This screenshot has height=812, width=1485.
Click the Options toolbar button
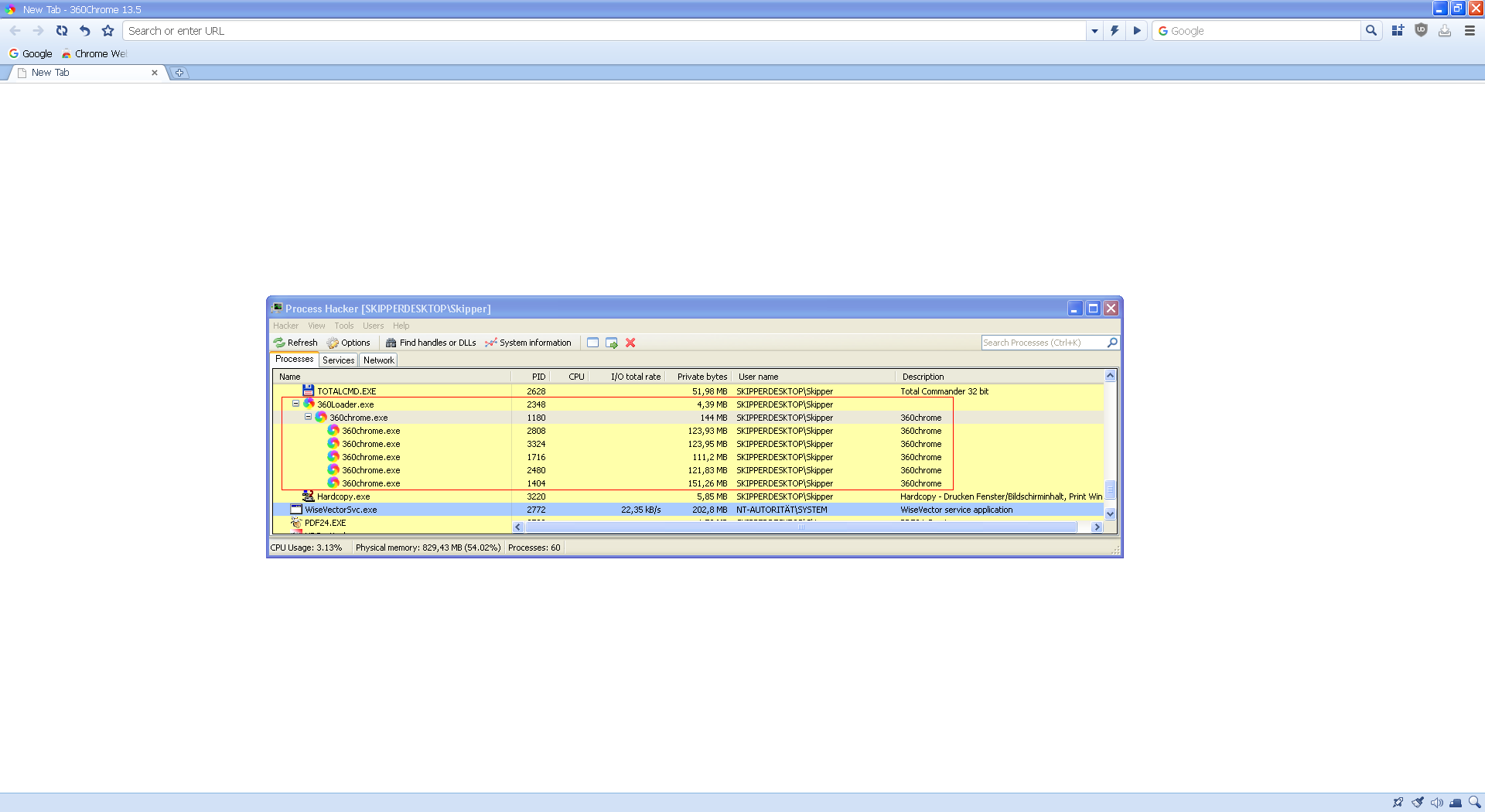[x=349, y=343]
